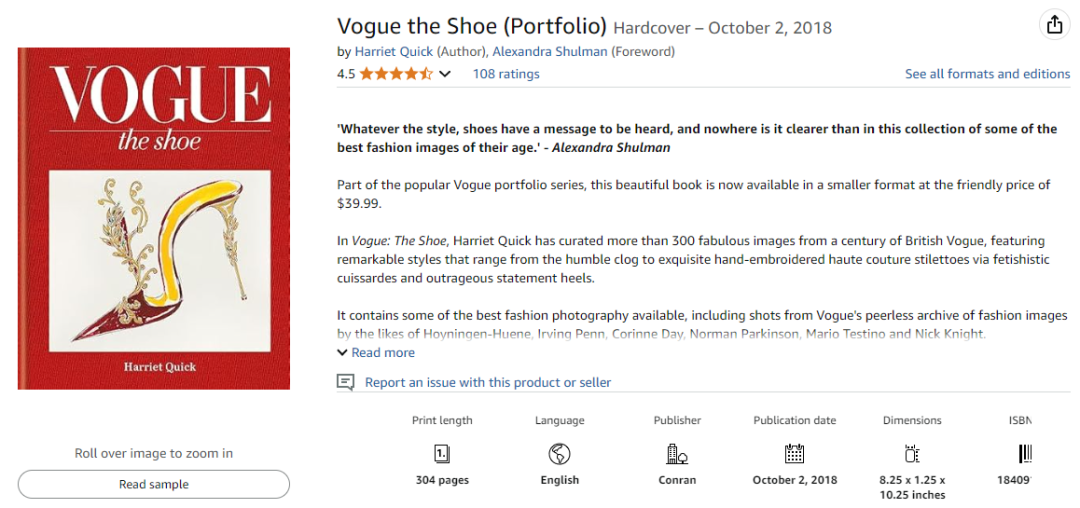
Task: Click the 4.5 rating number
Action: click(x=346, y=74)
